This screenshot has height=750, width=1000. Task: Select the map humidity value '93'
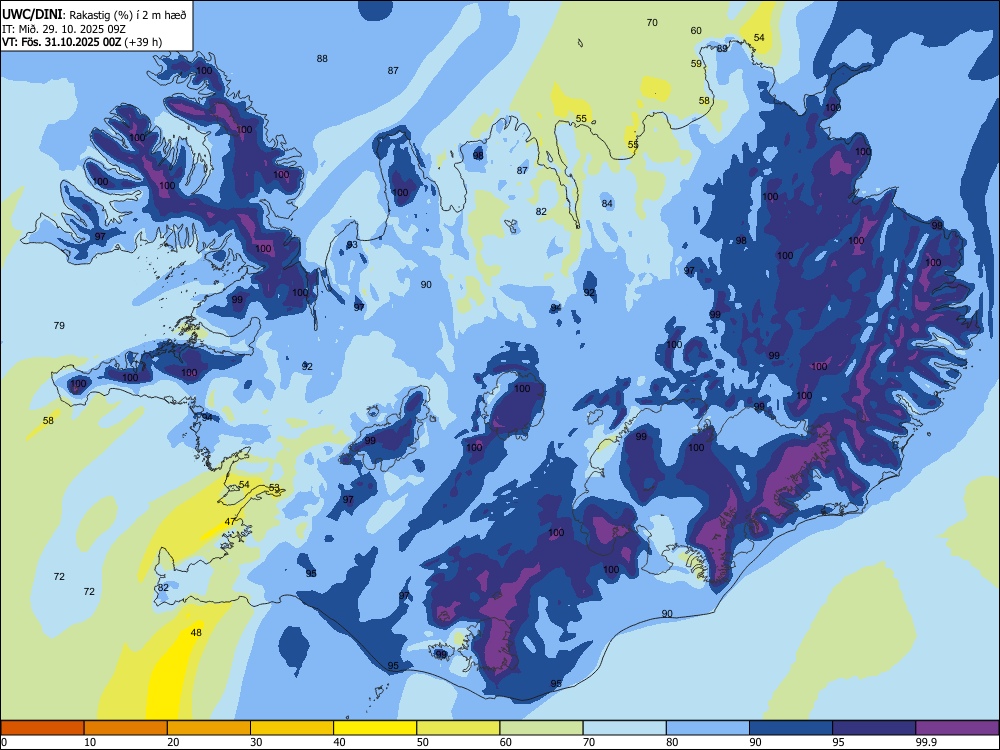click(352, 245)
